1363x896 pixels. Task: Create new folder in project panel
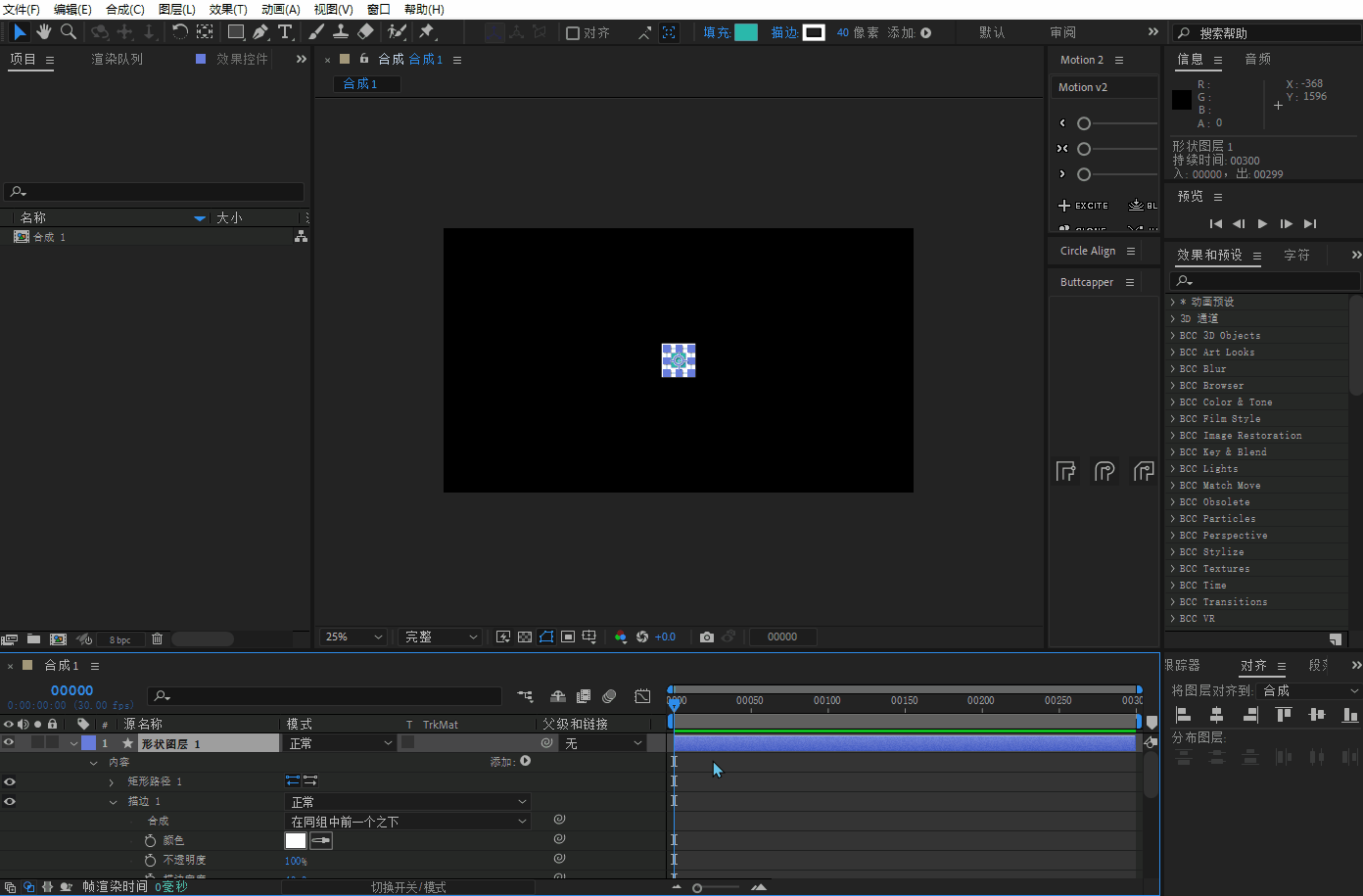click(33, 638)
